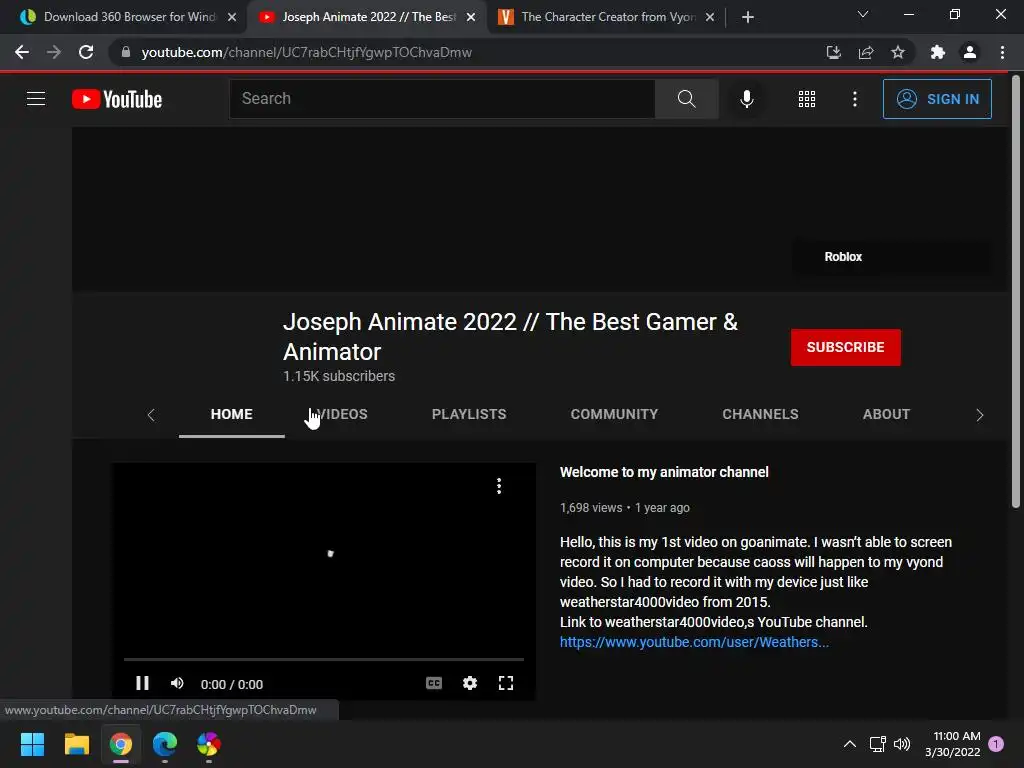The height and width of the screenshot is (768, 1024).
Task: Open the Playlists tab
Action: 469,414
